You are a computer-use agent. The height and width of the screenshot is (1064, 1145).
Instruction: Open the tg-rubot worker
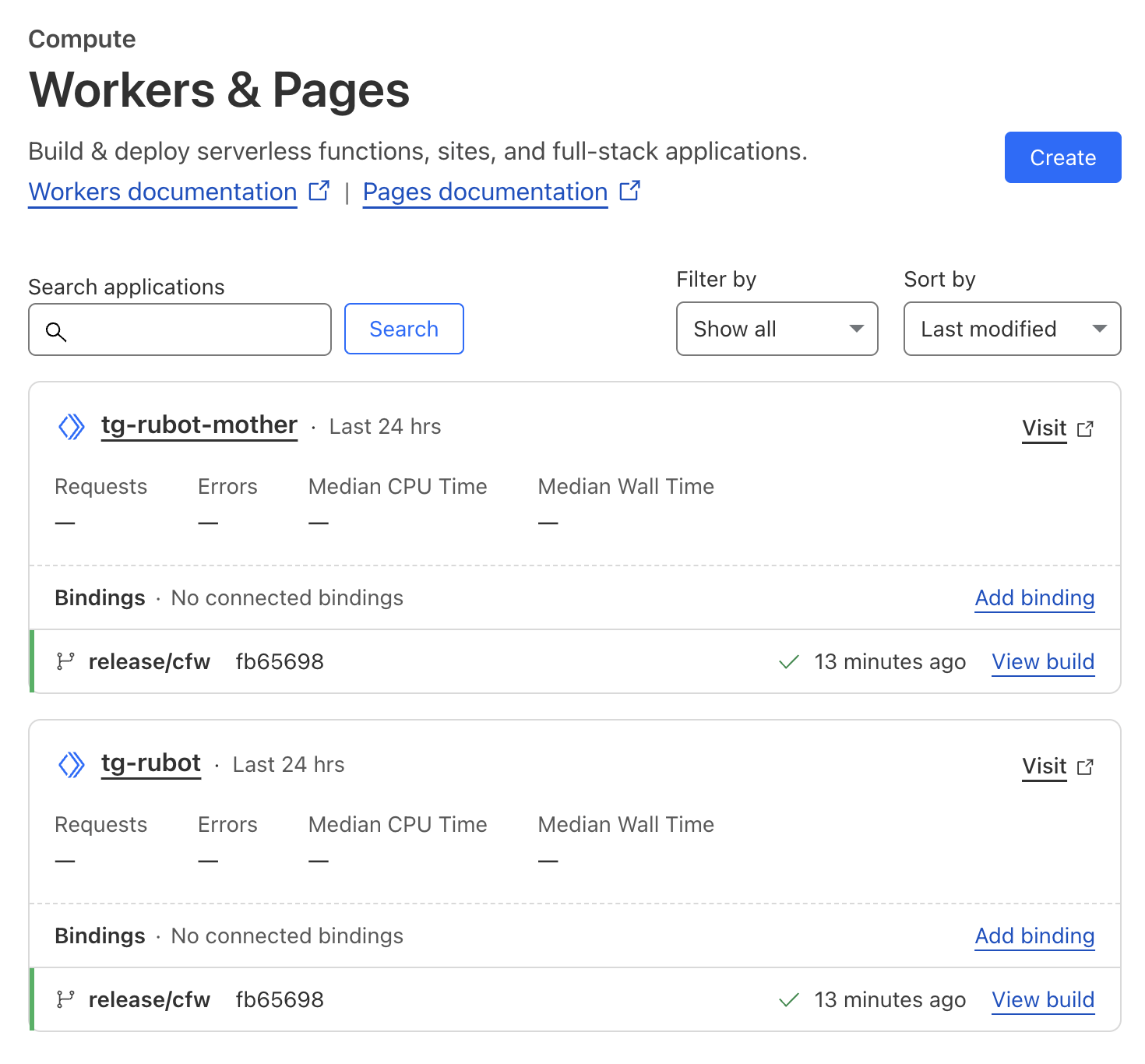pos(151,763)
